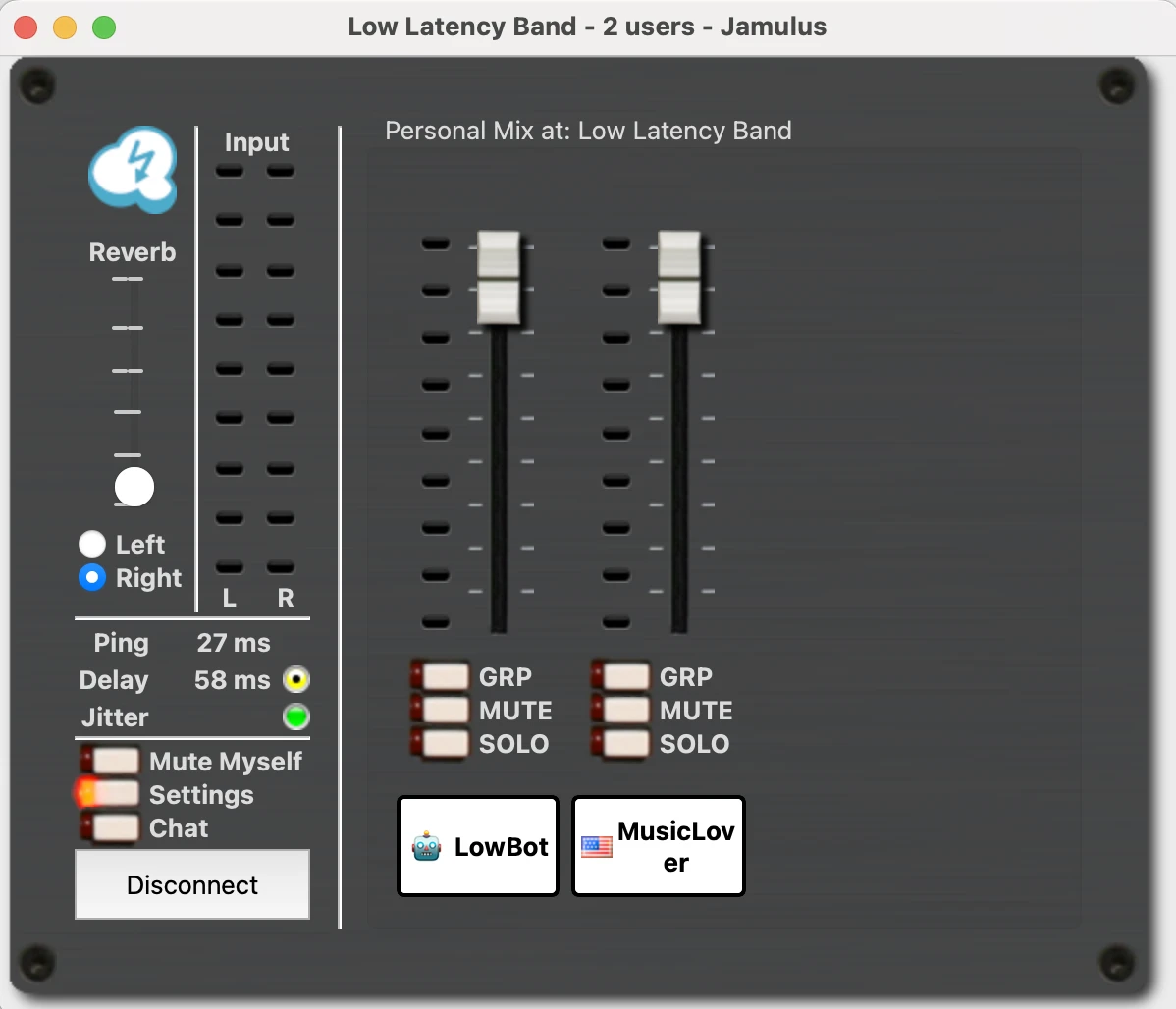Image resolution: width=1176 pixels, height=1009 pixels.
Task: Click the LowBot name tag
Action: coord(478,846)
